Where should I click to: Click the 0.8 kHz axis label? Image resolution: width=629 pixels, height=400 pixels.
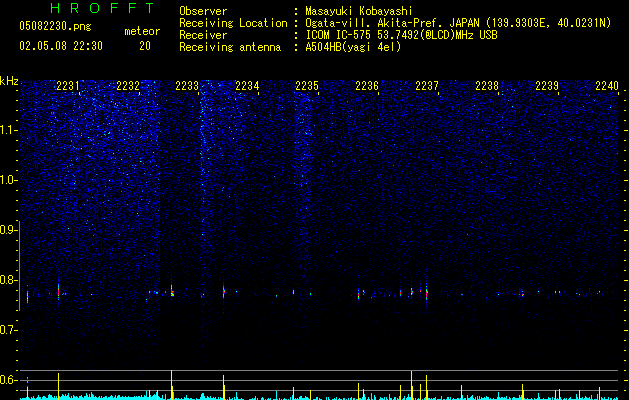pos(9,280)
